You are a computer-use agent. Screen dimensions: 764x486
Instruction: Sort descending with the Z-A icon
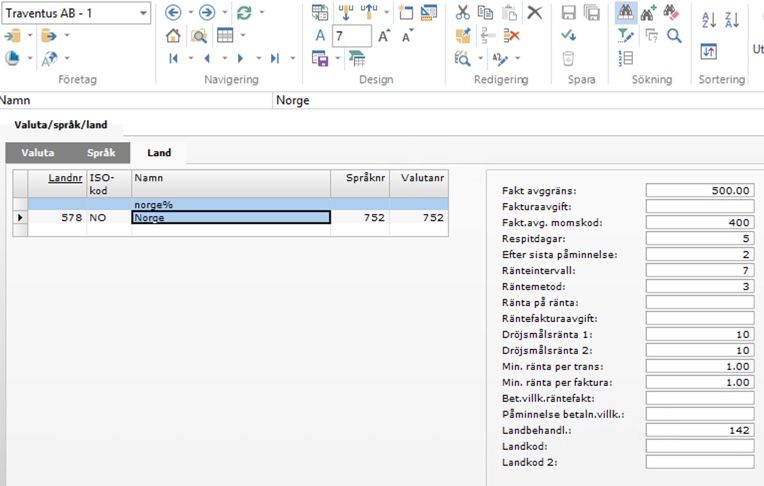tap(732, 20)
